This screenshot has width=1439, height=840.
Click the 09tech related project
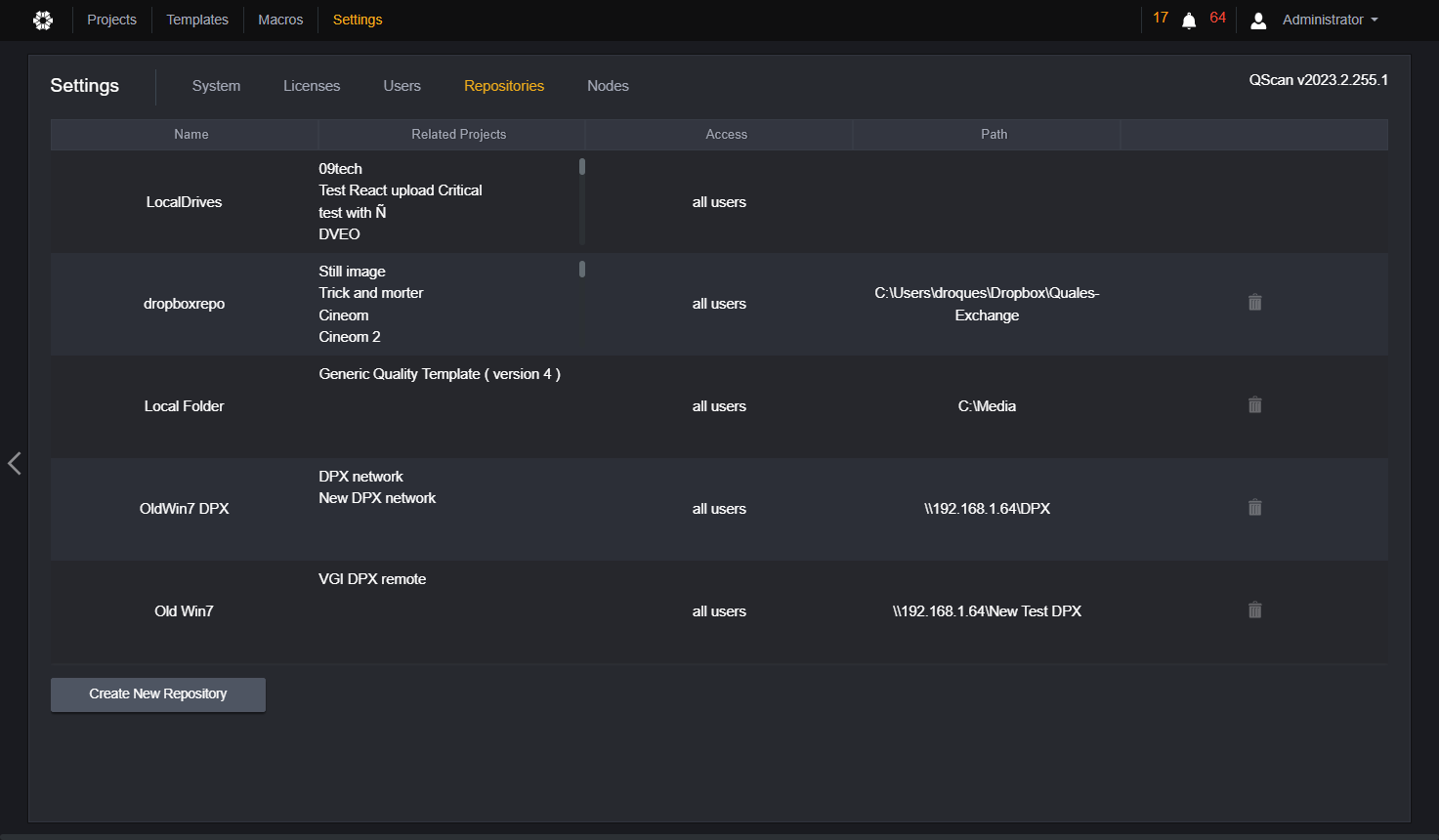pyautogui.click(x=340, y=169)
